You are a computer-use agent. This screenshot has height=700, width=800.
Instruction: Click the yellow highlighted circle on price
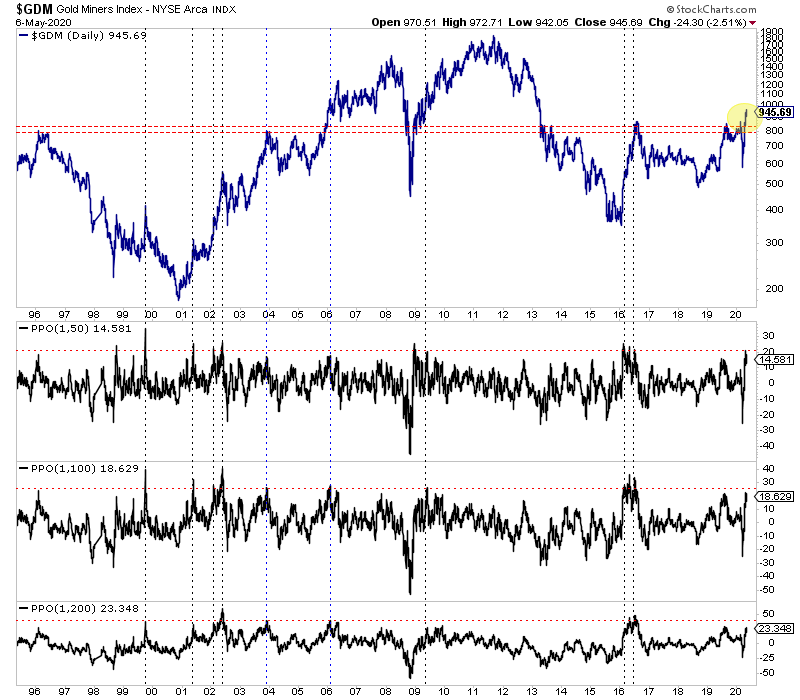coord(743,118)
